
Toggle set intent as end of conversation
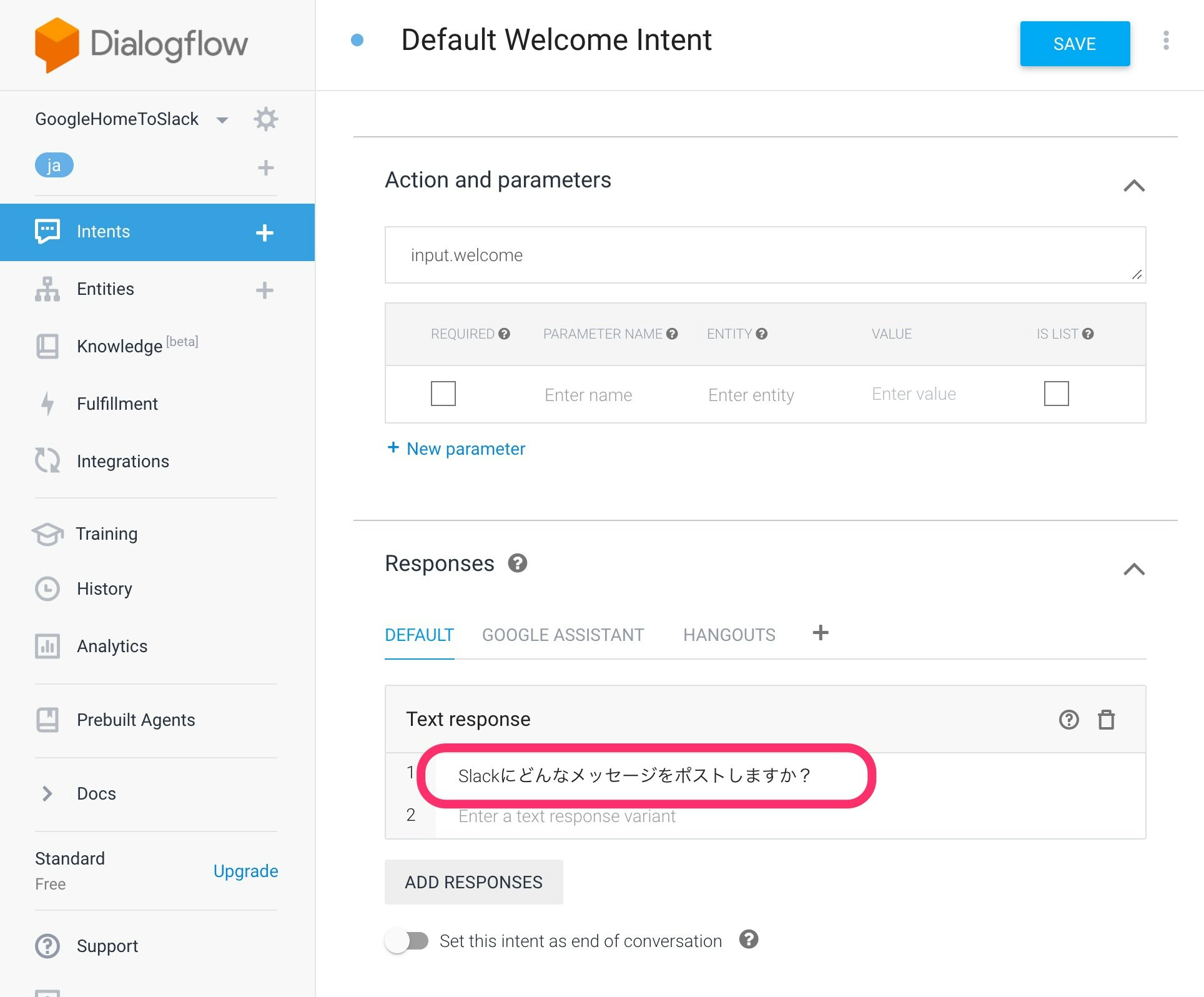coord(407,941)
